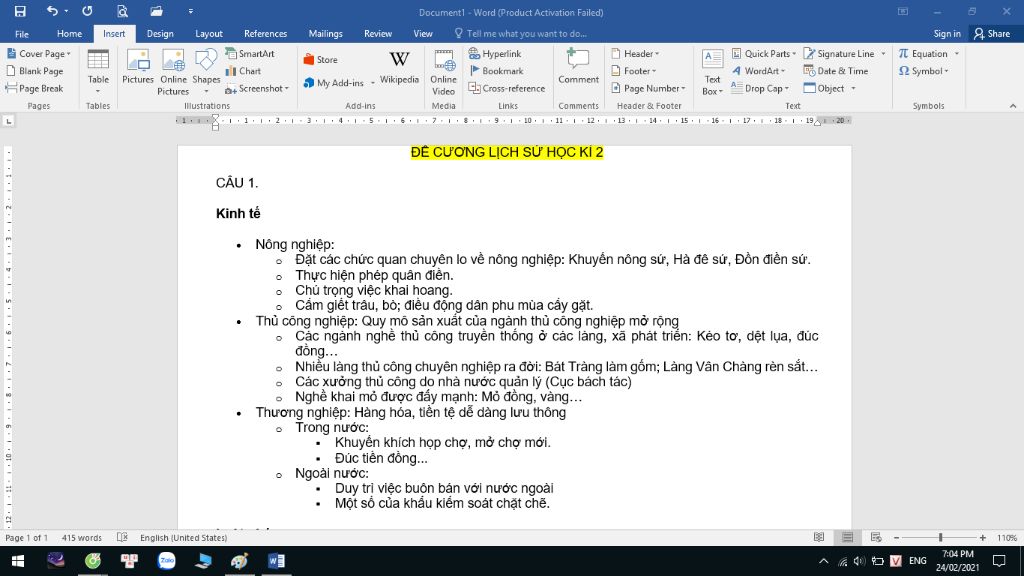The image size is (1024, 576).
Task: Open the Page Number dropdown
Action: (648, 88)
